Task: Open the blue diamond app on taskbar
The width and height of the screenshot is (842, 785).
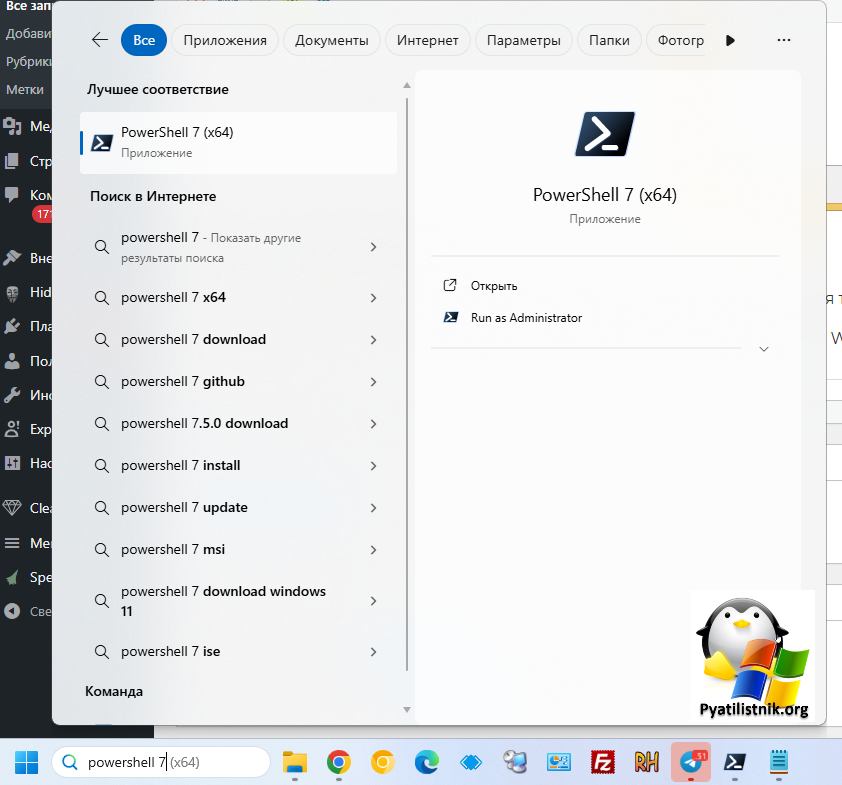Action: (x=471, y=762)
